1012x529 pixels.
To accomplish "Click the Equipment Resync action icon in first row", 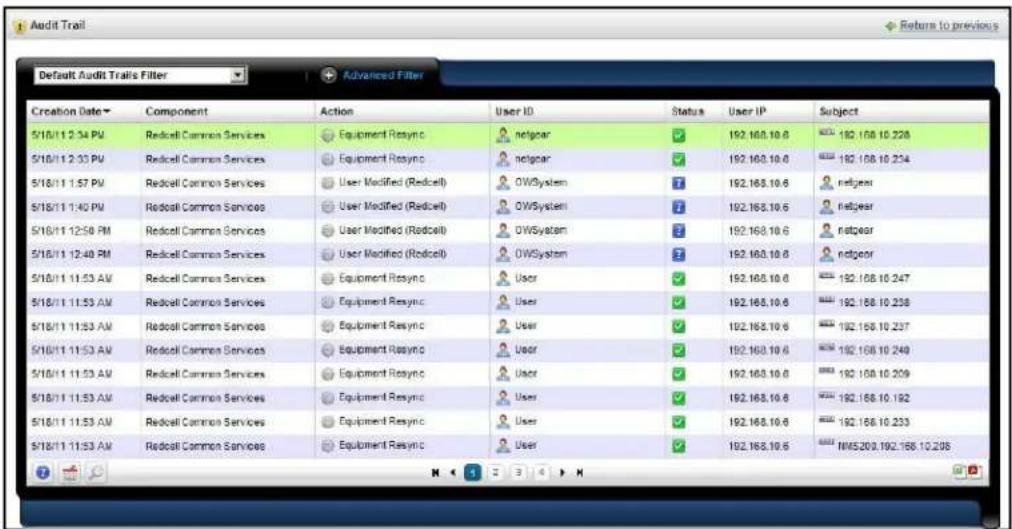I will [328, 135].
